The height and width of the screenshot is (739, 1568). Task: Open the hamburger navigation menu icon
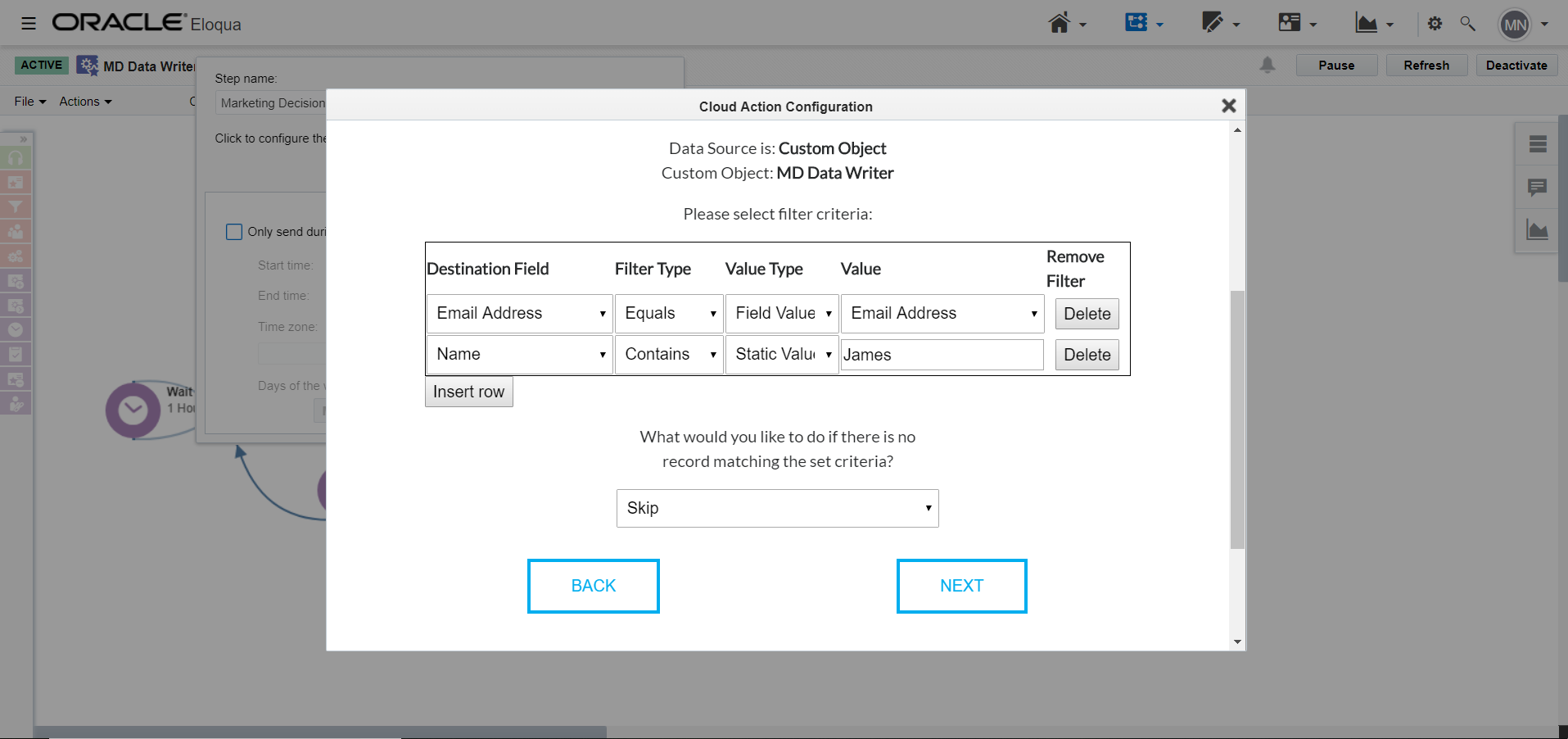29,23
